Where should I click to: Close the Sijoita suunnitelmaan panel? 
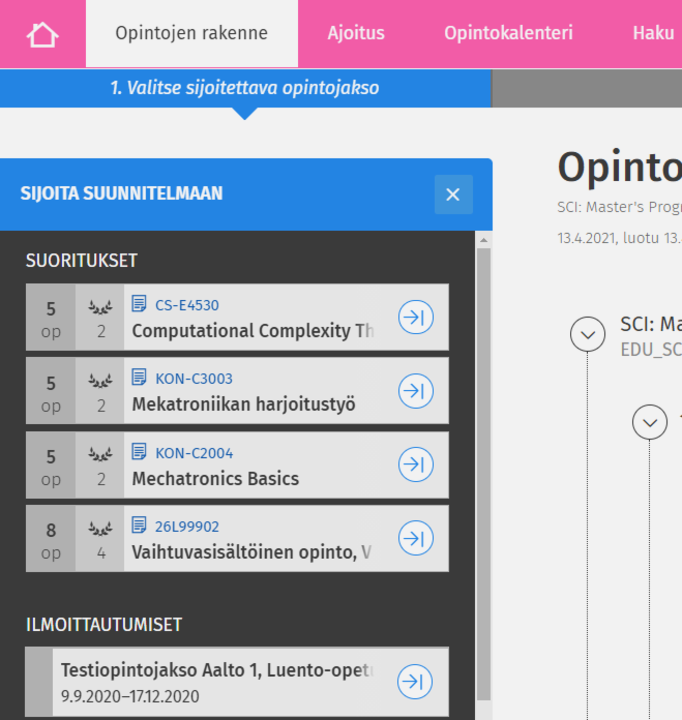coord(453,194)
